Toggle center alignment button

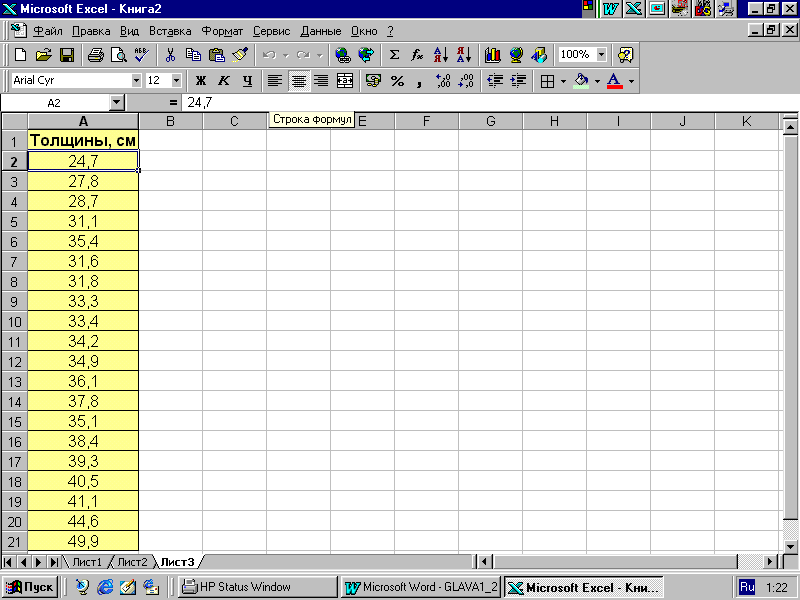[x=298, y=81]
